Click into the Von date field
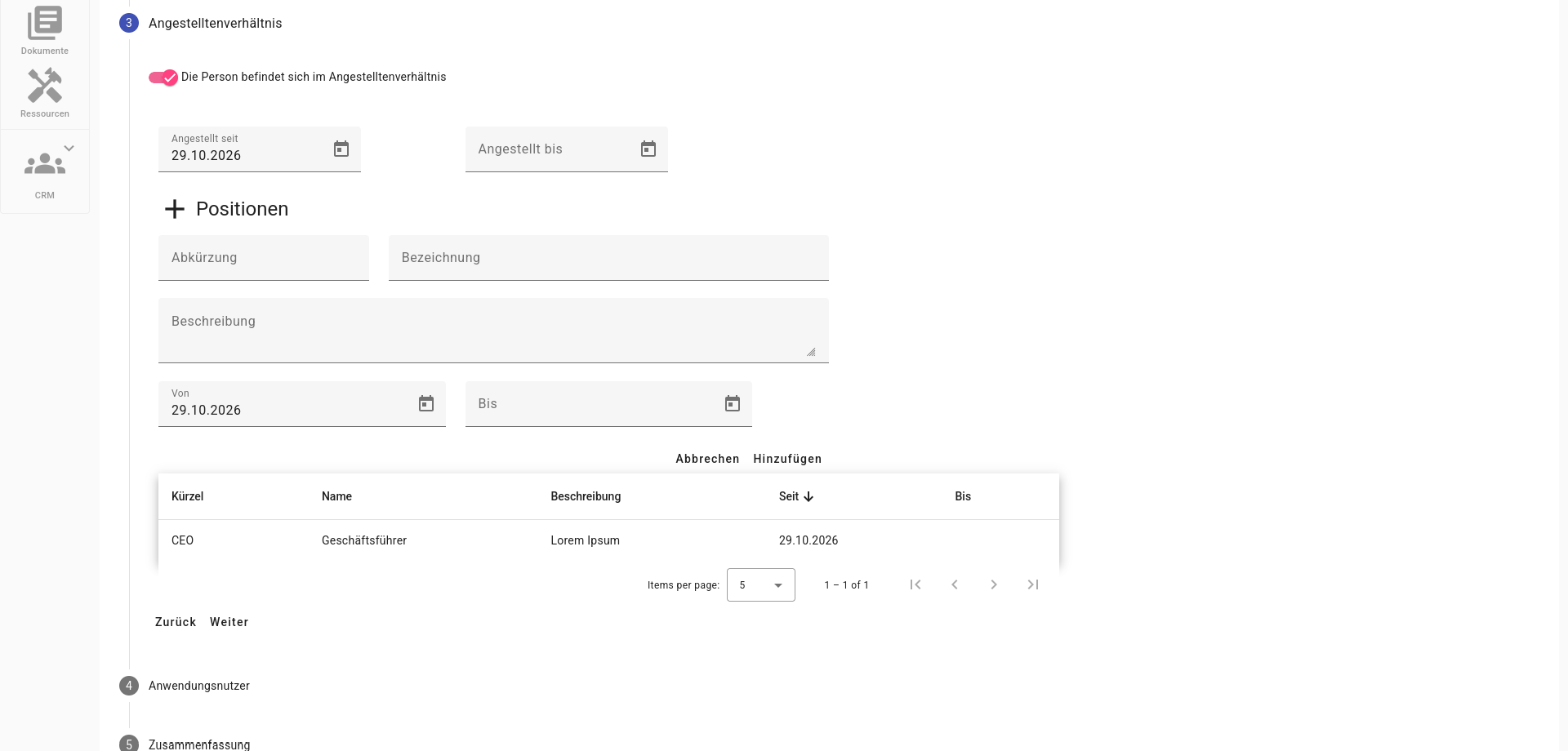Screen dimensions: 1568x751 (302, 404)
